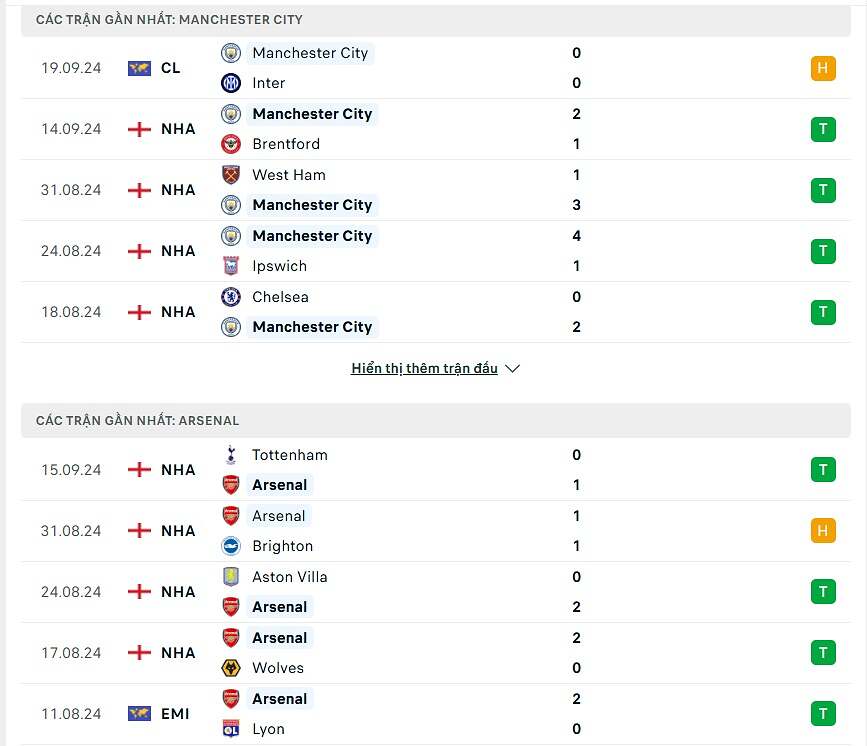Click the Tottenham club crest icon

pyautogui.click(x=231, y=455)
